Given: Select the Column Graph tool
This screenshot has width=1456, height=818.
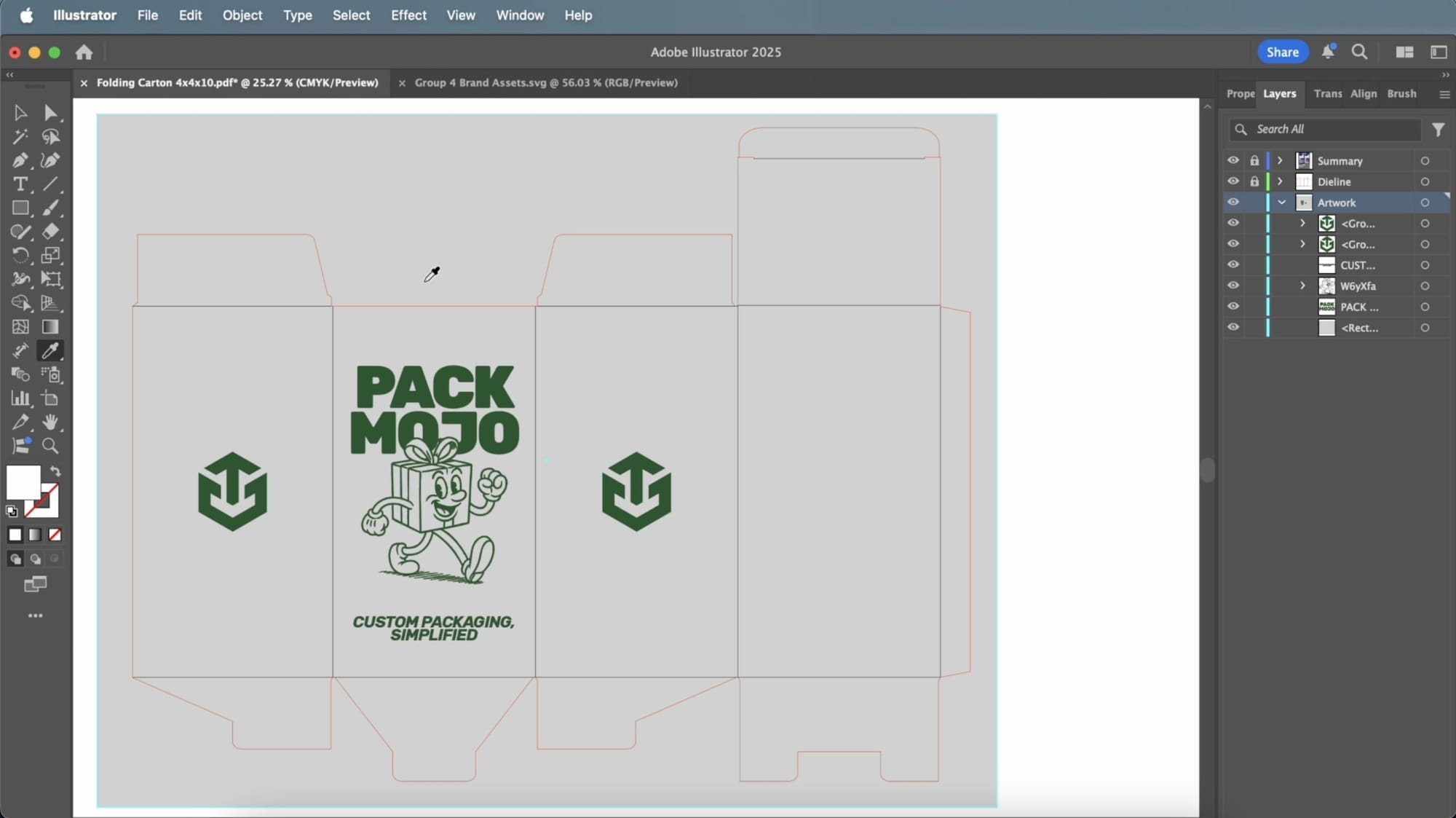Looking at the screenshot, I should pyautogui.click(x=20, y=398).
